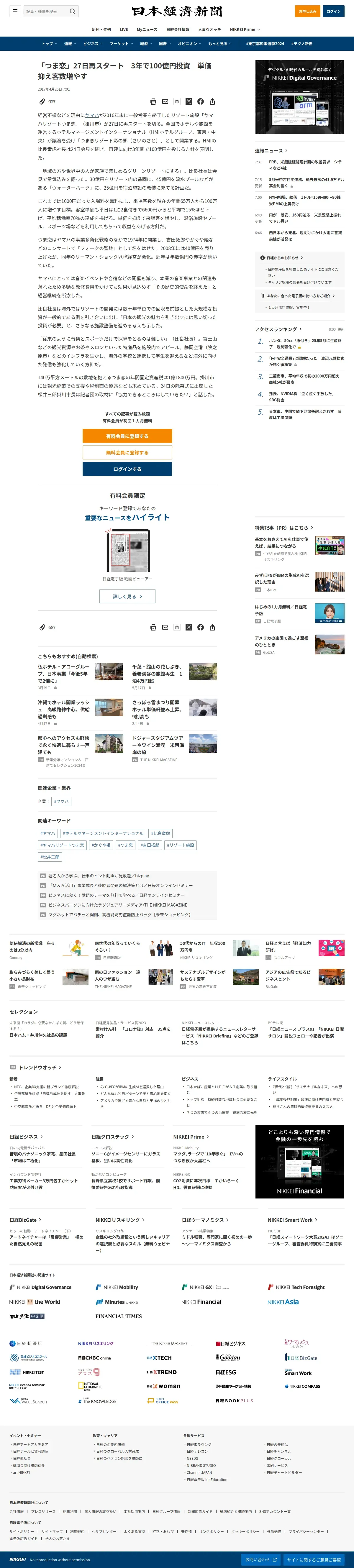Screen dimensions: 354x1568
Task: Open the 朝刊・夕刊 menu item
Action: (x=101, y=29)
